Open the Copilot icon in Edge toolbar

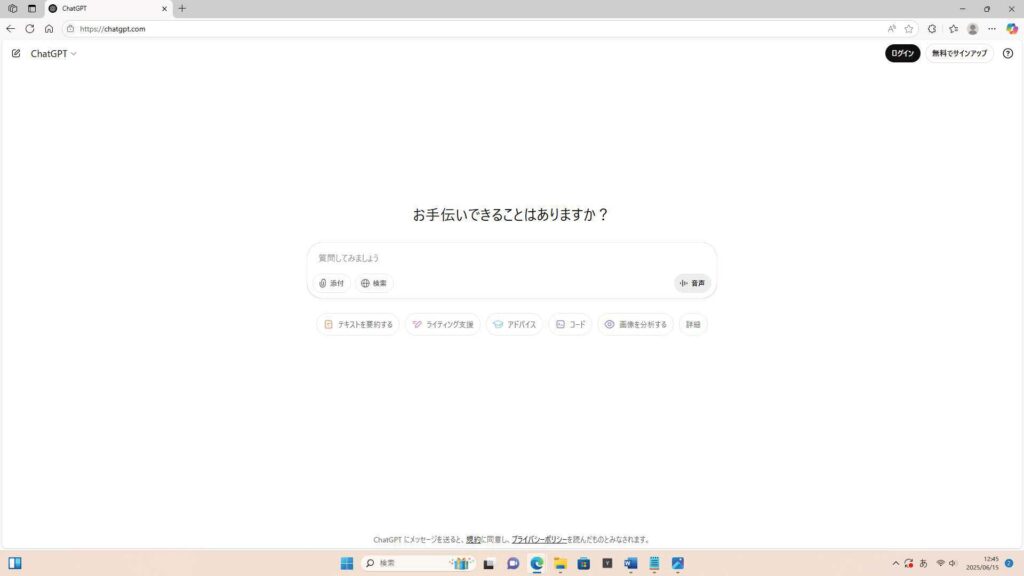[x=1011, y=29]
